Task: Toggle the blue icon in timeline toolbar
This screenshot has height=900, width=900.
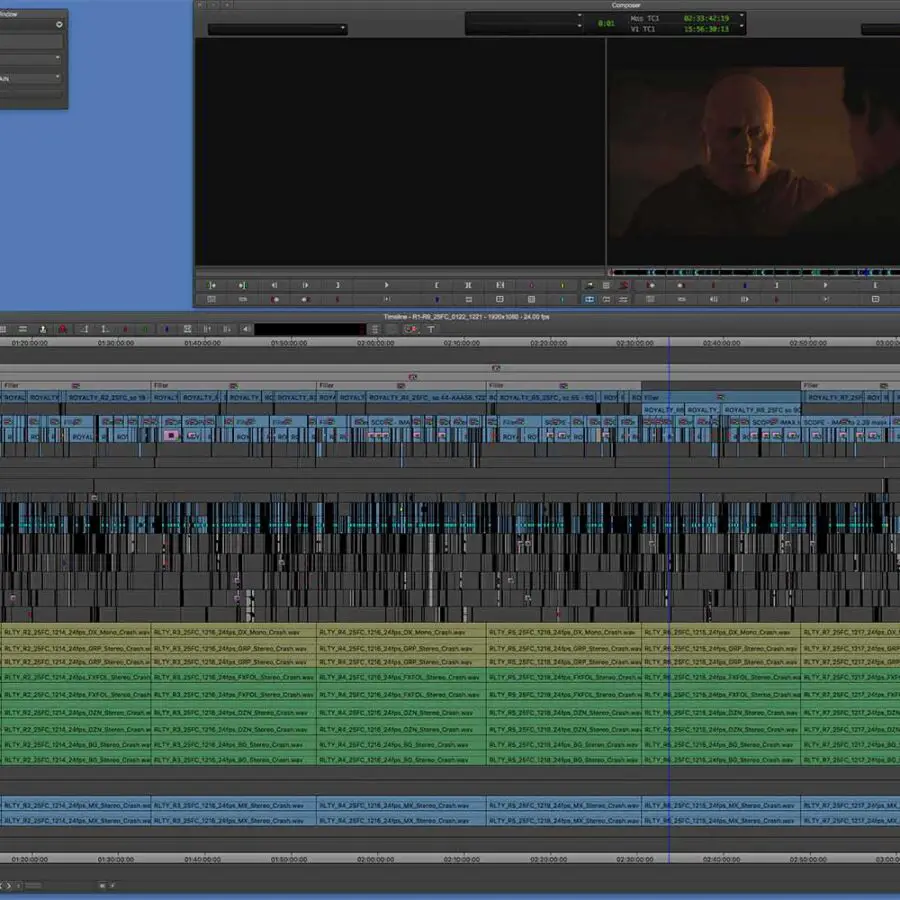Action: tap(166, 329)
